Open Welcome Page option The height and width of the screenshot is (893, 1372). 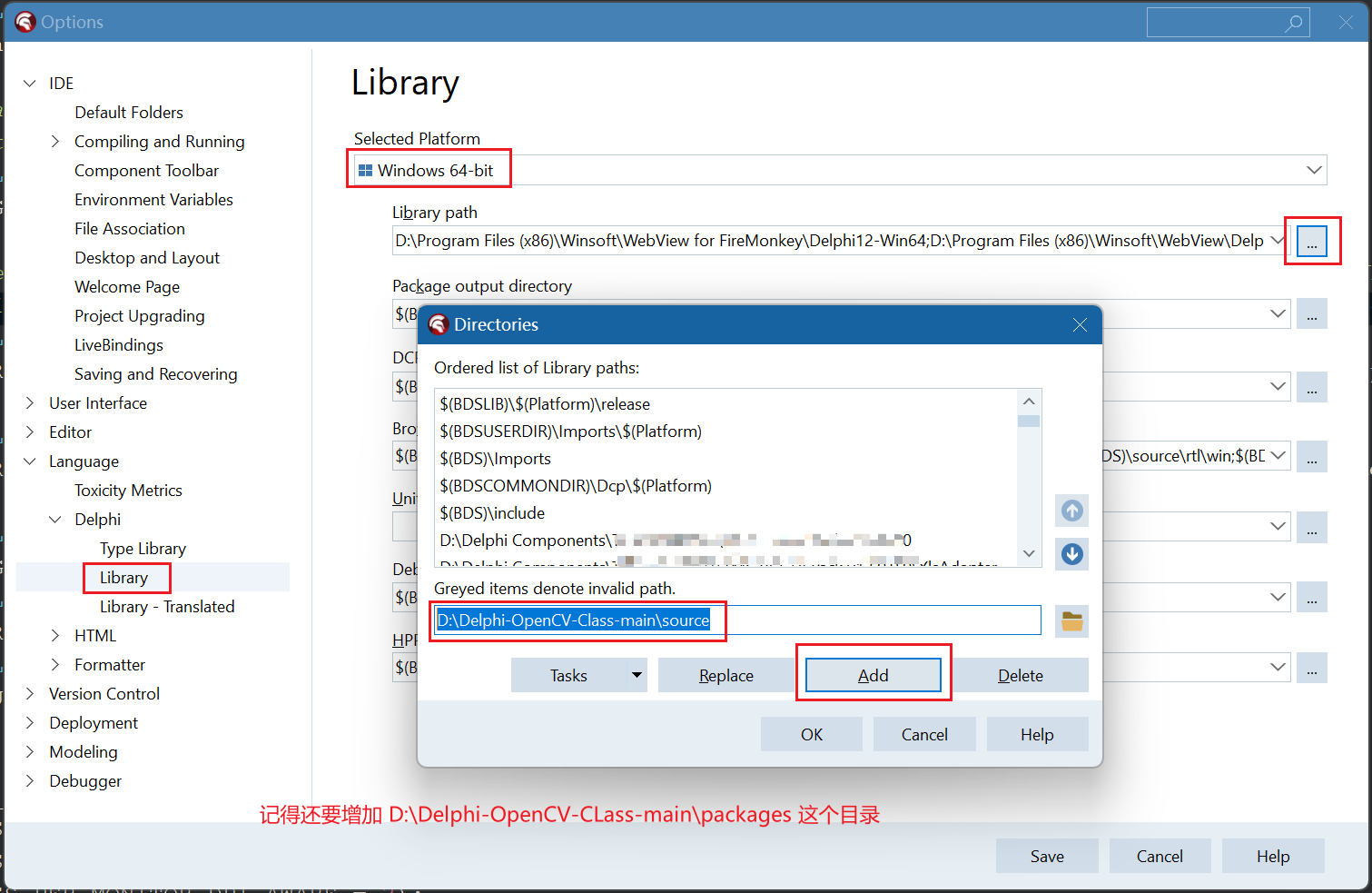click(x=127, y=287)
